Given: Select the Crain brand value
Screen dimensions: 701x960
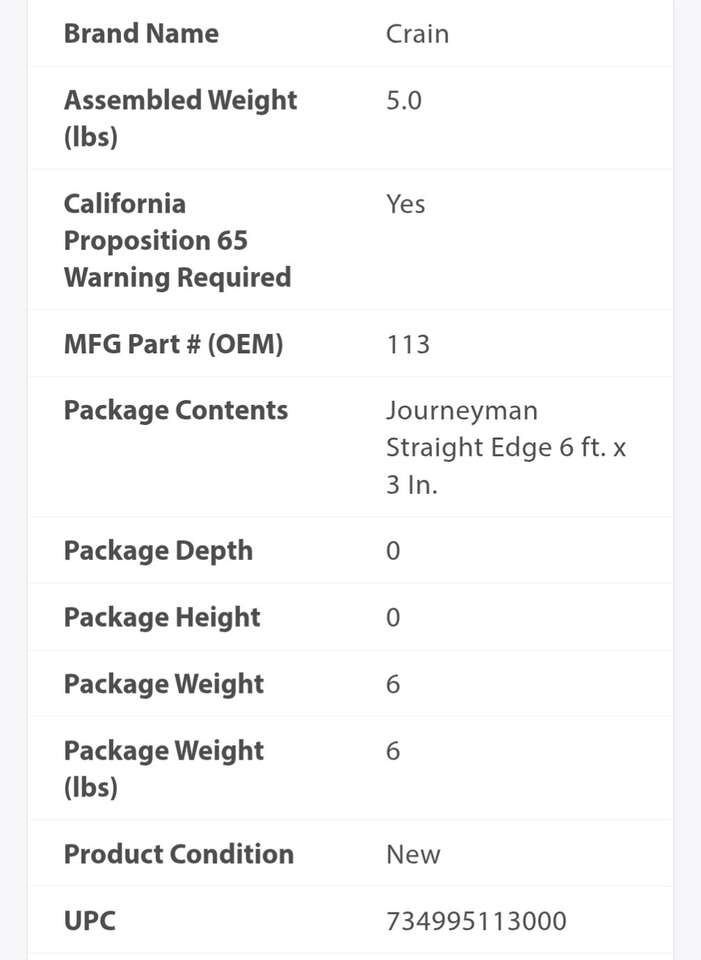Looking at the screenshot, I should (x=417, y=34).
